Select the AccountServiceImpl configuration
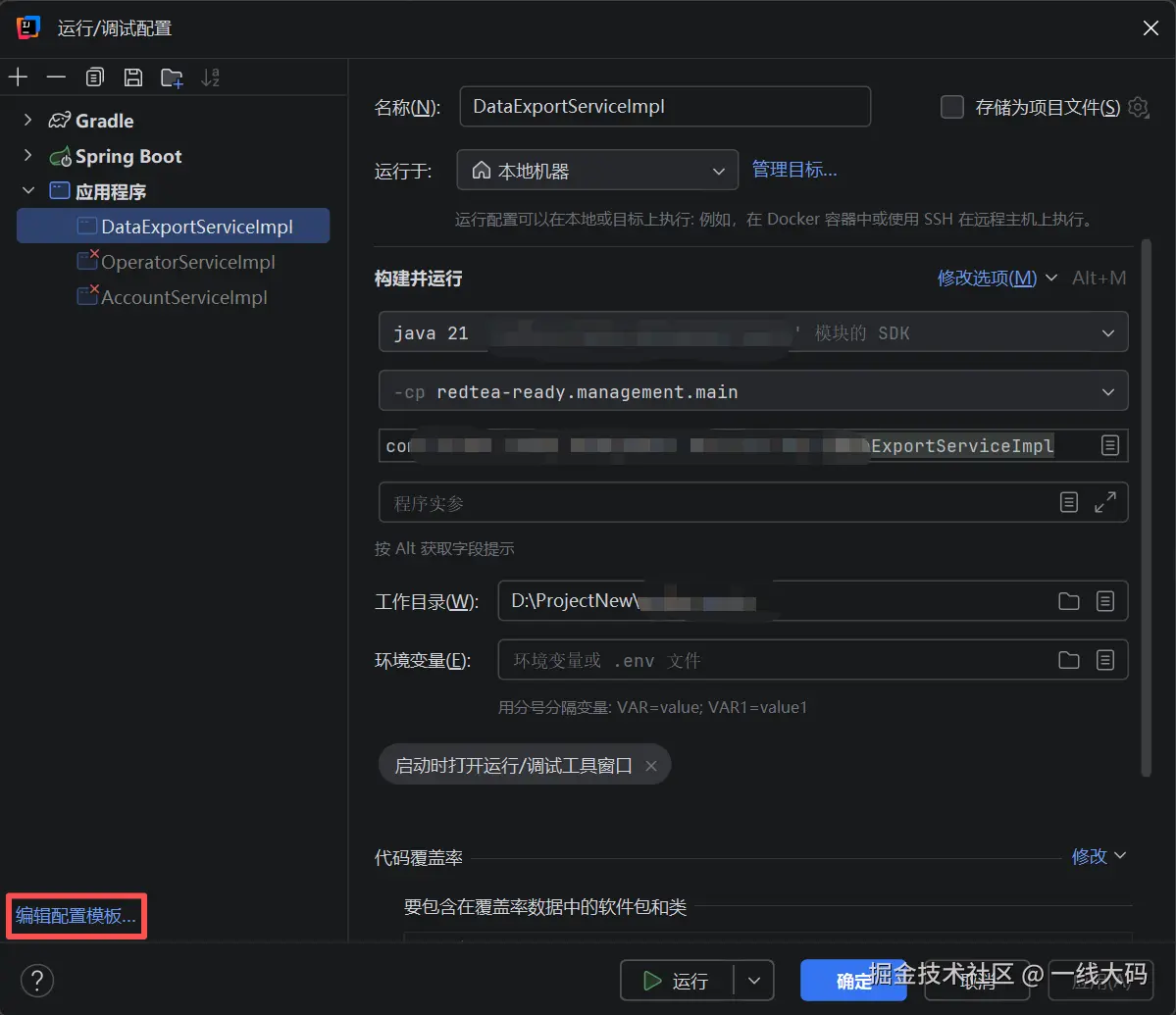 [x=174, y=297]
